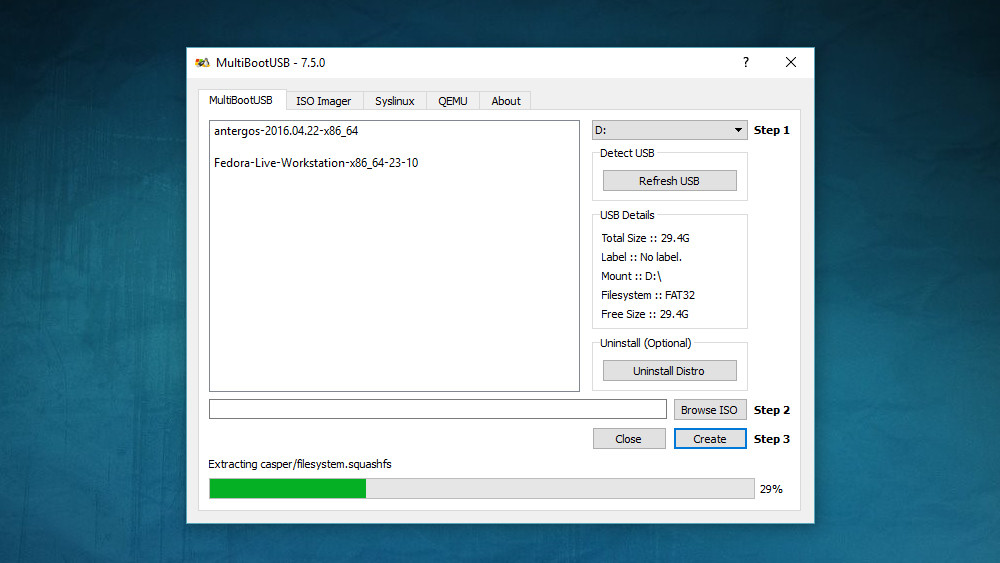The height and width of the screenshot is (563, 1000).
Task: Click the Label :: No label. text
Action: coord(642,257)
